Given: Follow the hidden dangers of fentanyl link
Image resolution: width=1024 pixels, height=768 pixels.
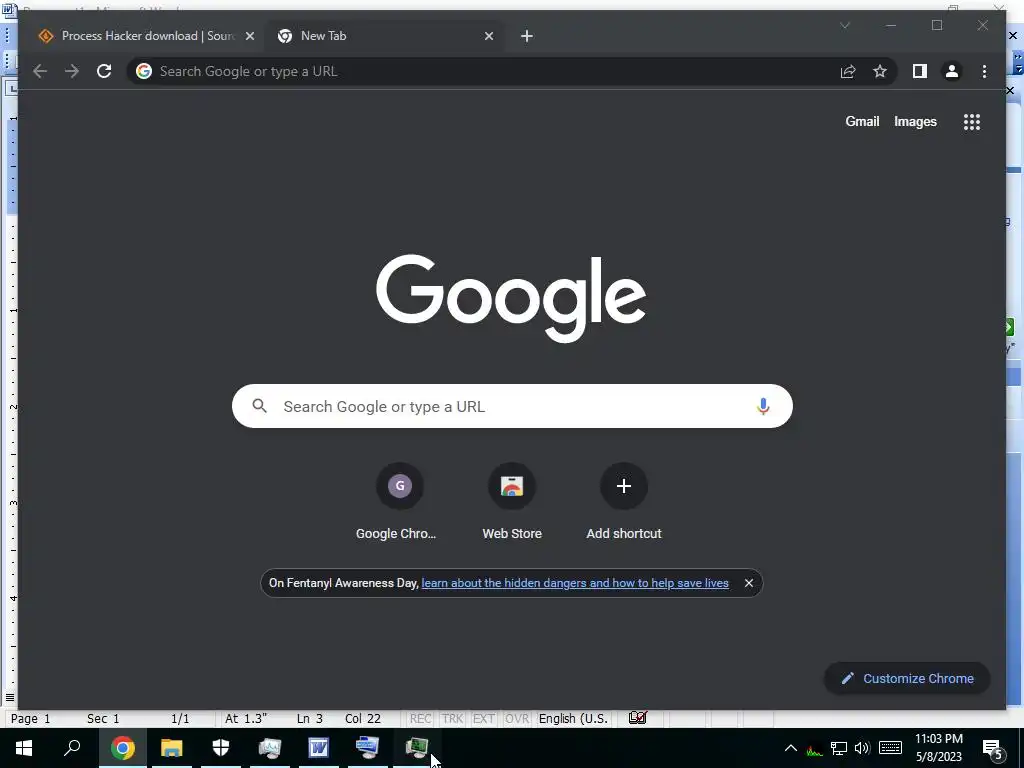Looking at the screenshot, I should [575, 583].
